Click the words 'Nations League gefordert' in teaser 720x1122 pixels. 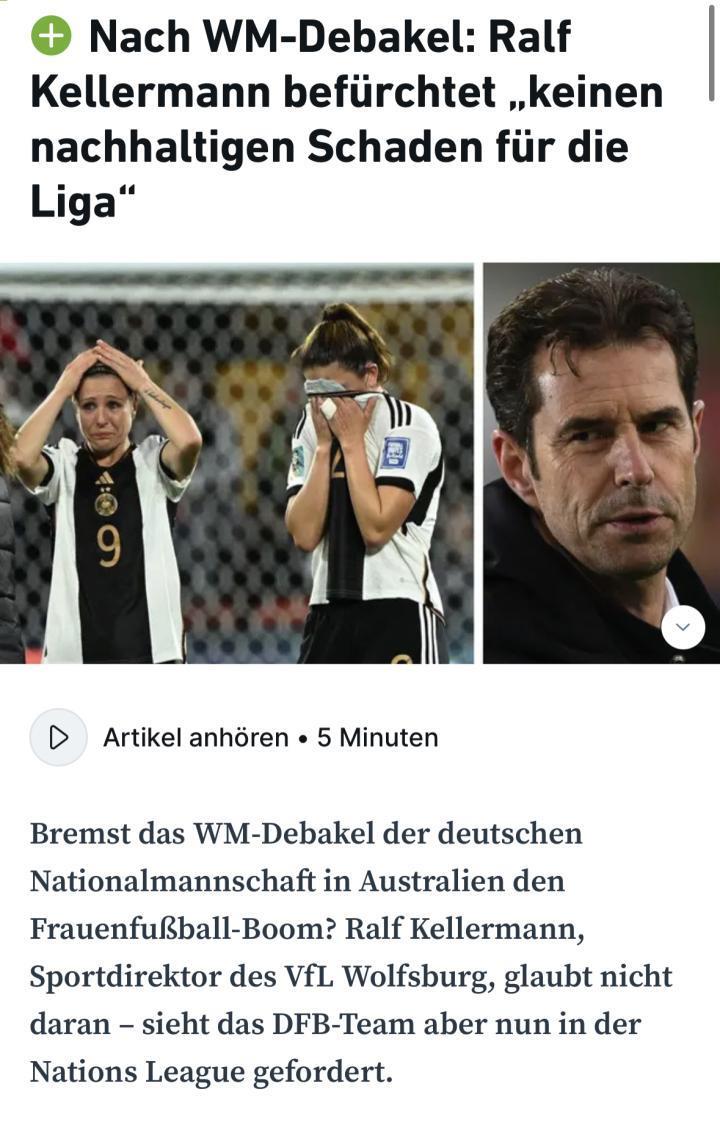212,1072
